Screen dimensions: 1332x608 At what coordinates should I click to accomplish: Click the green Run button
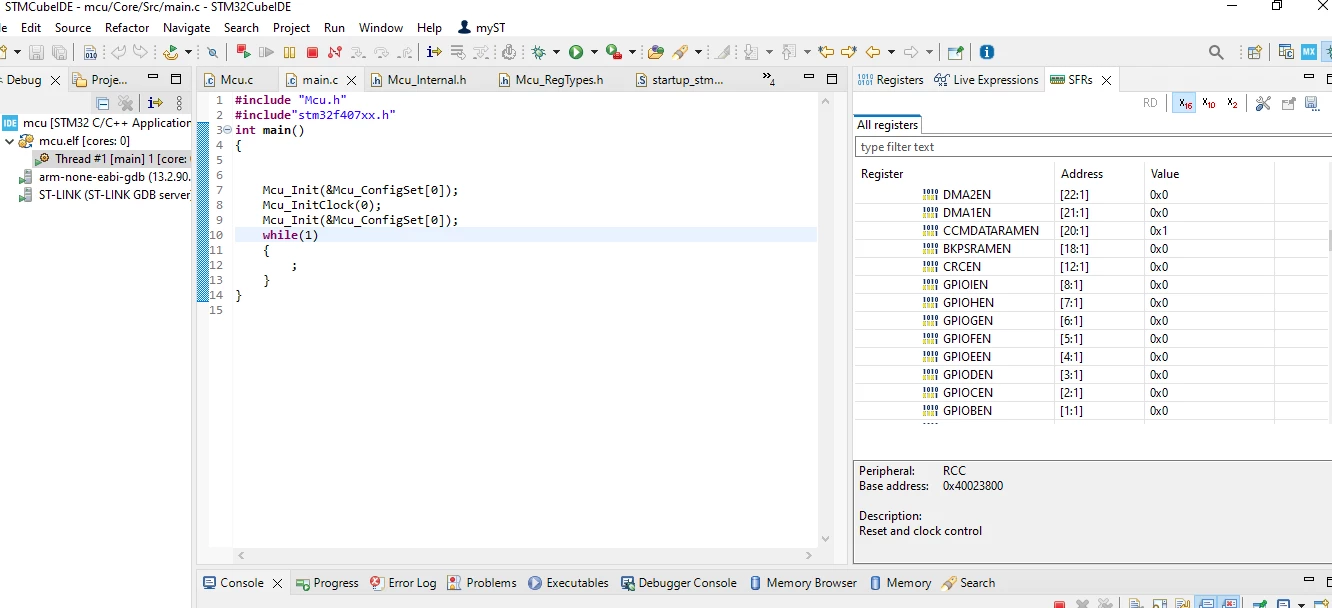click(x=576, y=52)
